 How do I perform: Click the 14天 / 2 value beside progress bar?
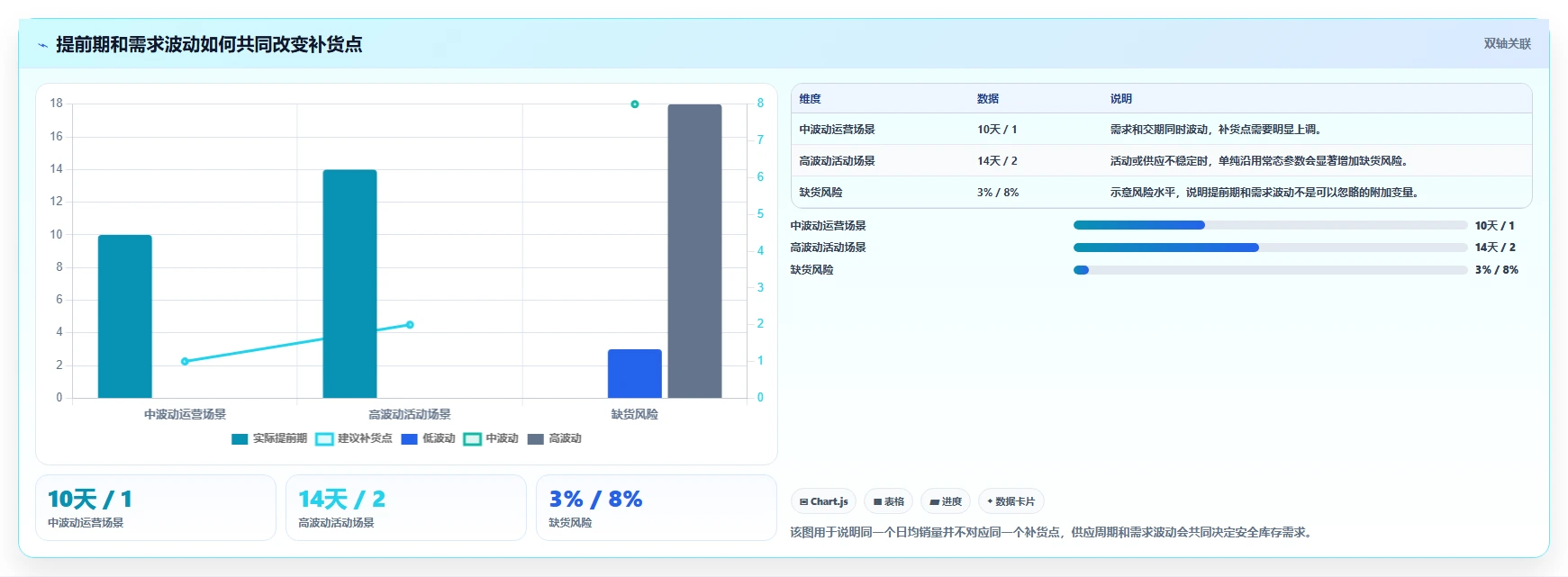click(x=1495, y=248)
